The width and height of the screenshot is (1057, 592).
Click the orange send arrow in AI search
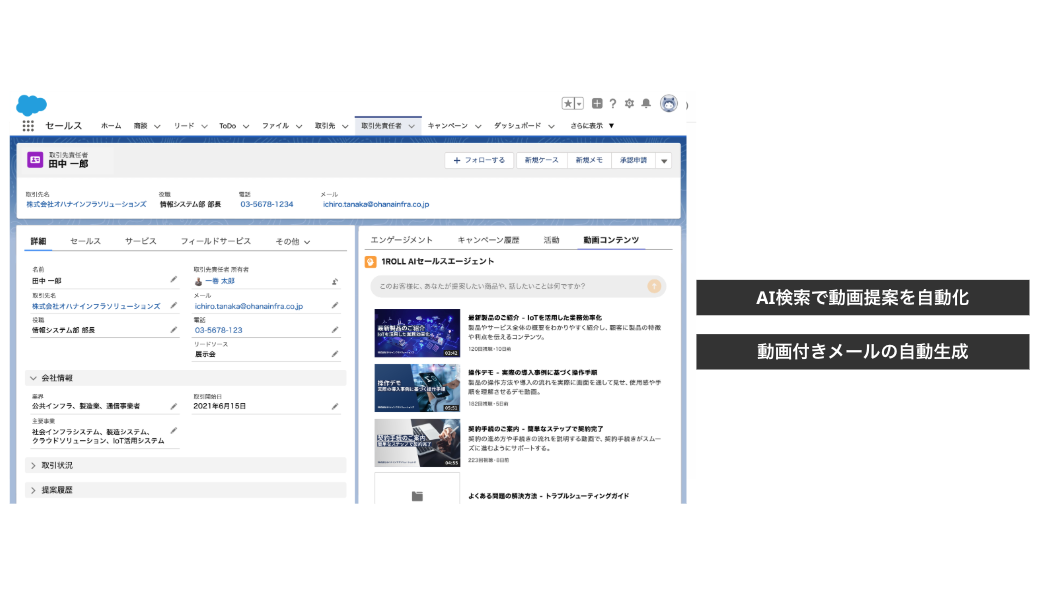tap(654, 286)
